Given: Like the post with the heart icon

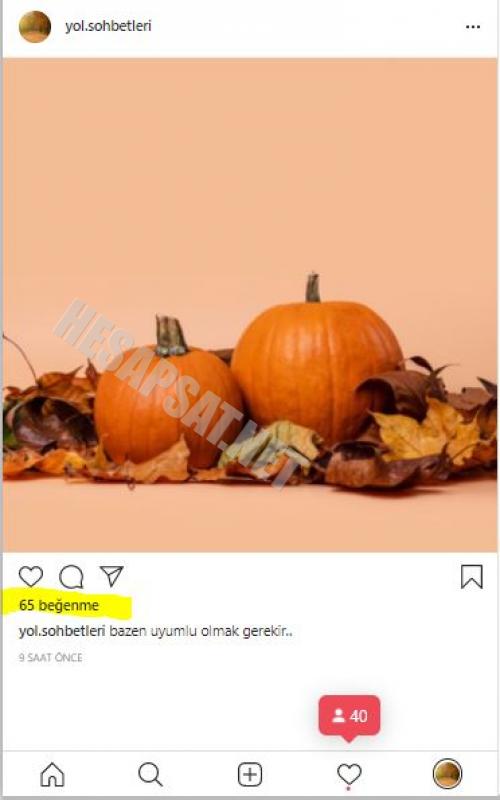Looking at the screenshot, I should (31, 577).
